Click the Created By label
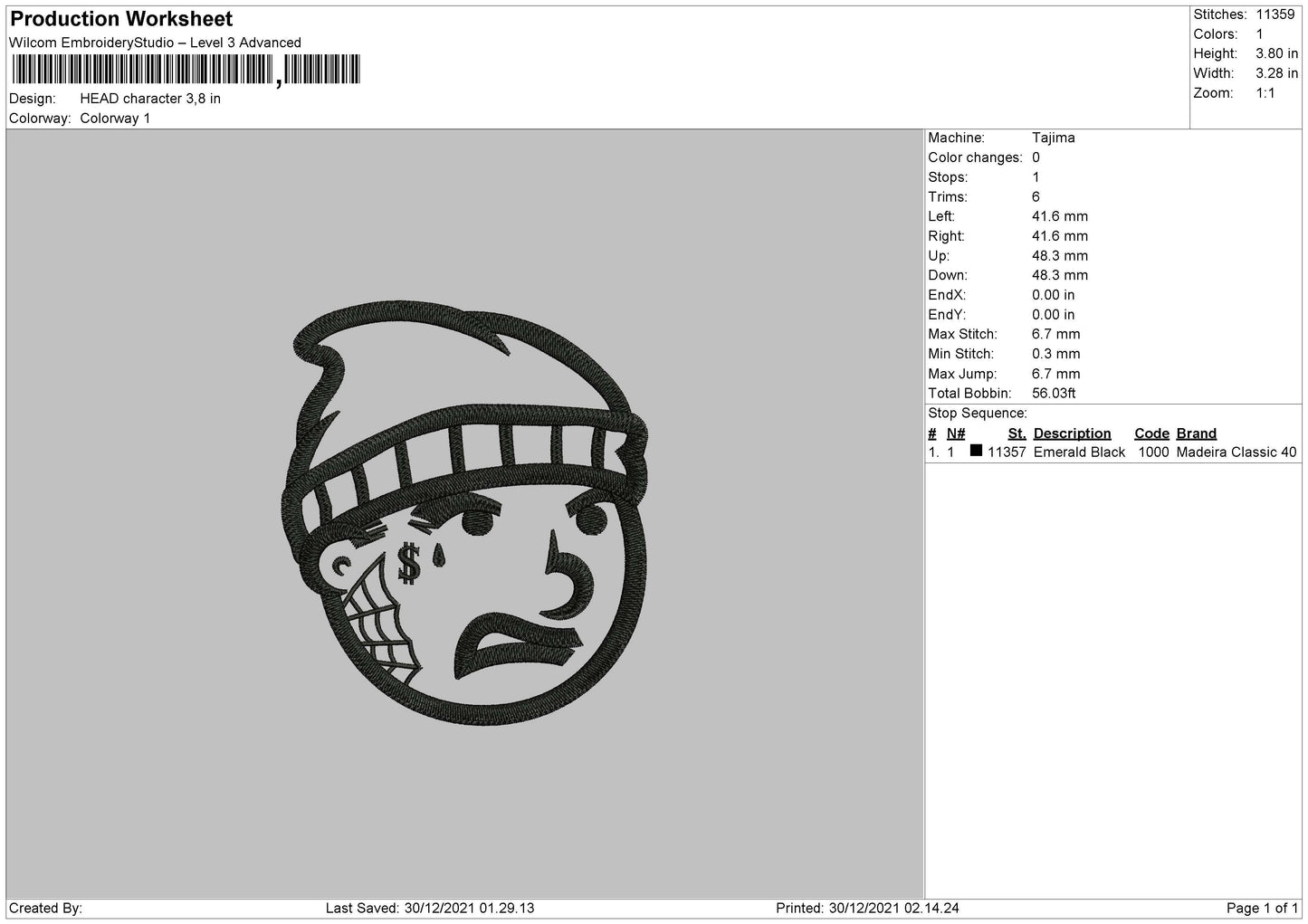This screenshot has height=924, width=1308. click(45, 908)
